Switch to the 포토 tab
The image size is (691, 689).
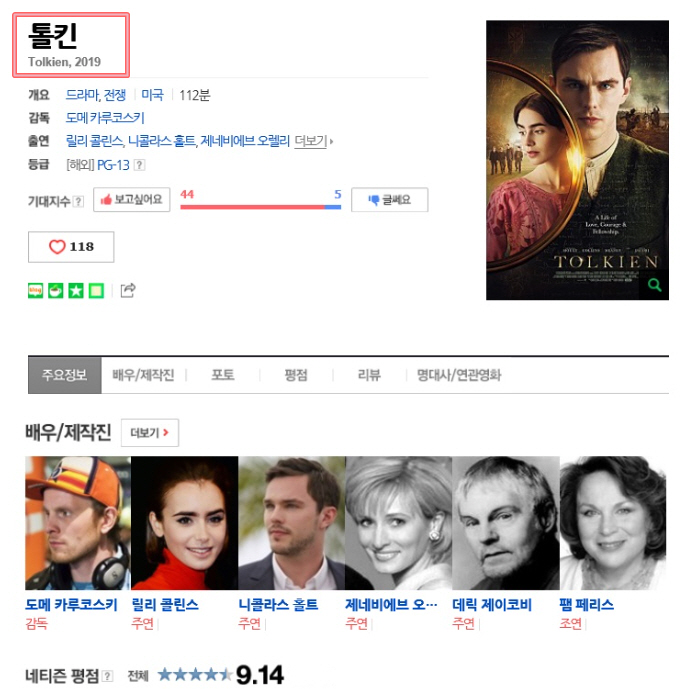point(223,375)
